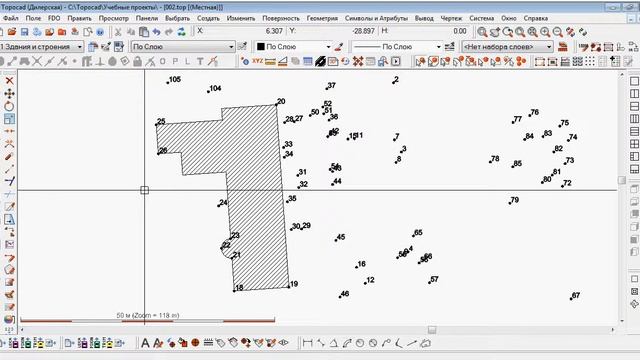Click the point labeled 104
Screen dimensions: 640x360
(209, 91)
